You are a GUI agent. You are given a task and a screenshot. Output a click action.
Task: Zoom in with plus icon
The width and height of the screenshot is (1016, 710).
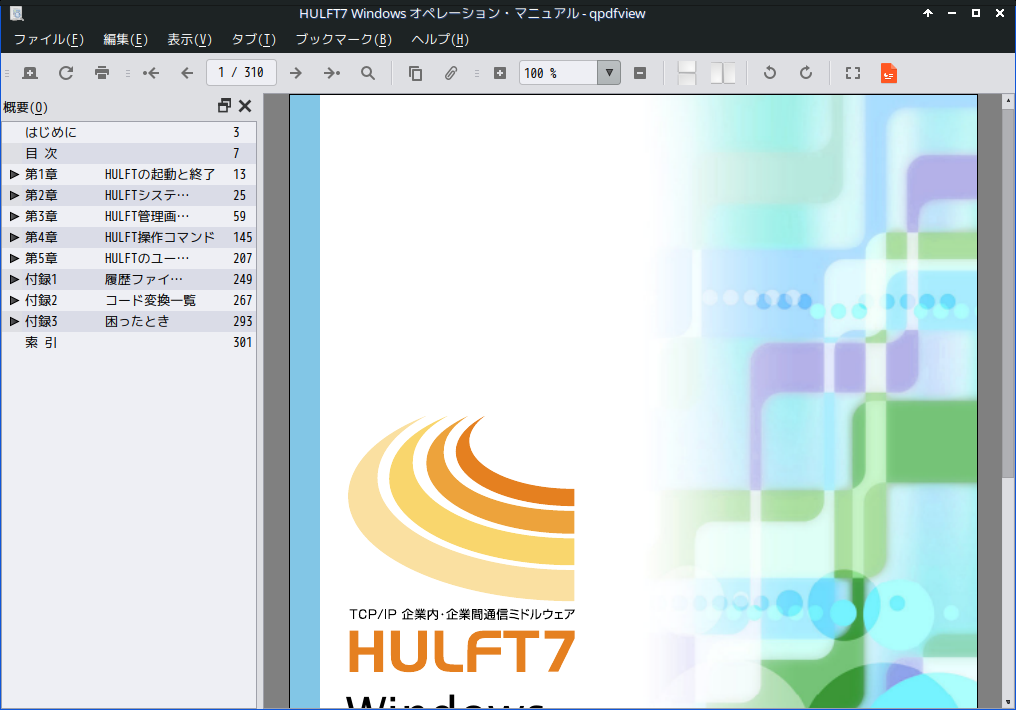coord(500,73)
